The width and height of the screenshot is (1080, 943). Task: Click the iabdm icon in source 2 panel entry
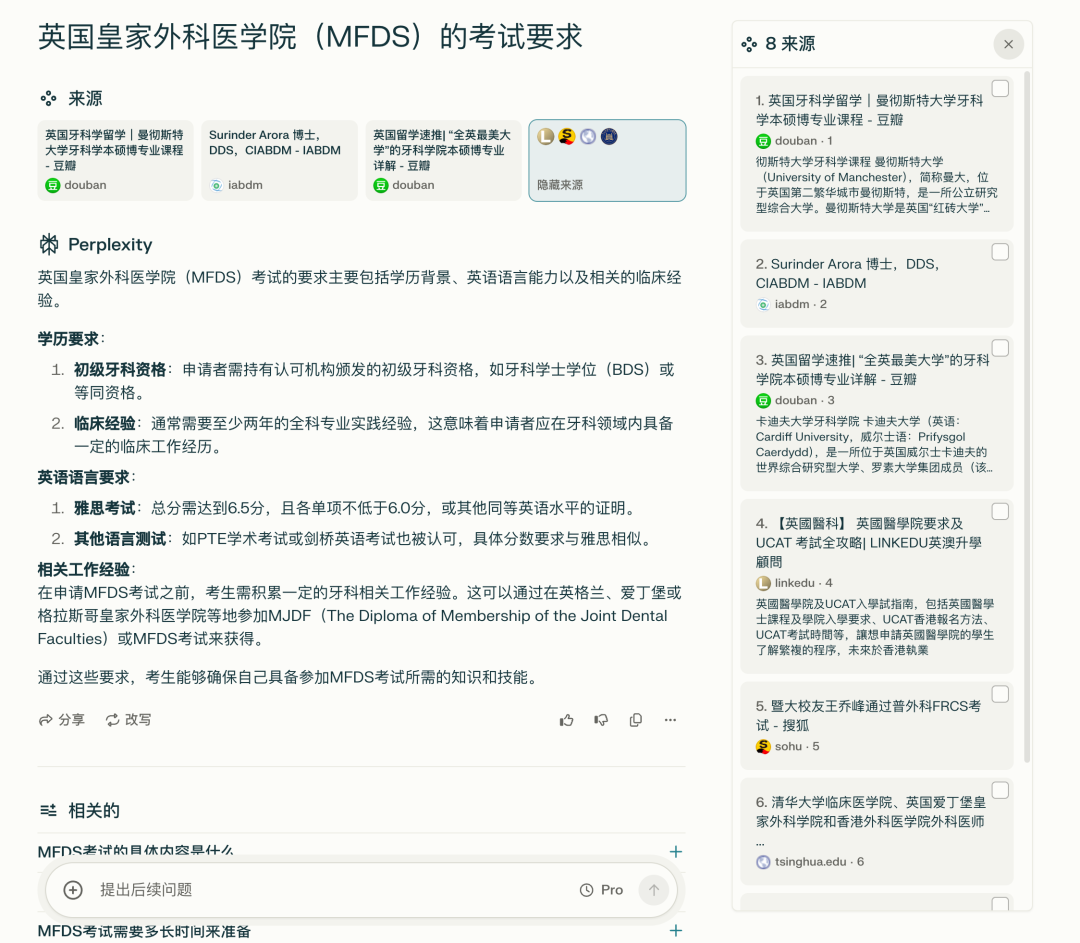tap(763, 304)
